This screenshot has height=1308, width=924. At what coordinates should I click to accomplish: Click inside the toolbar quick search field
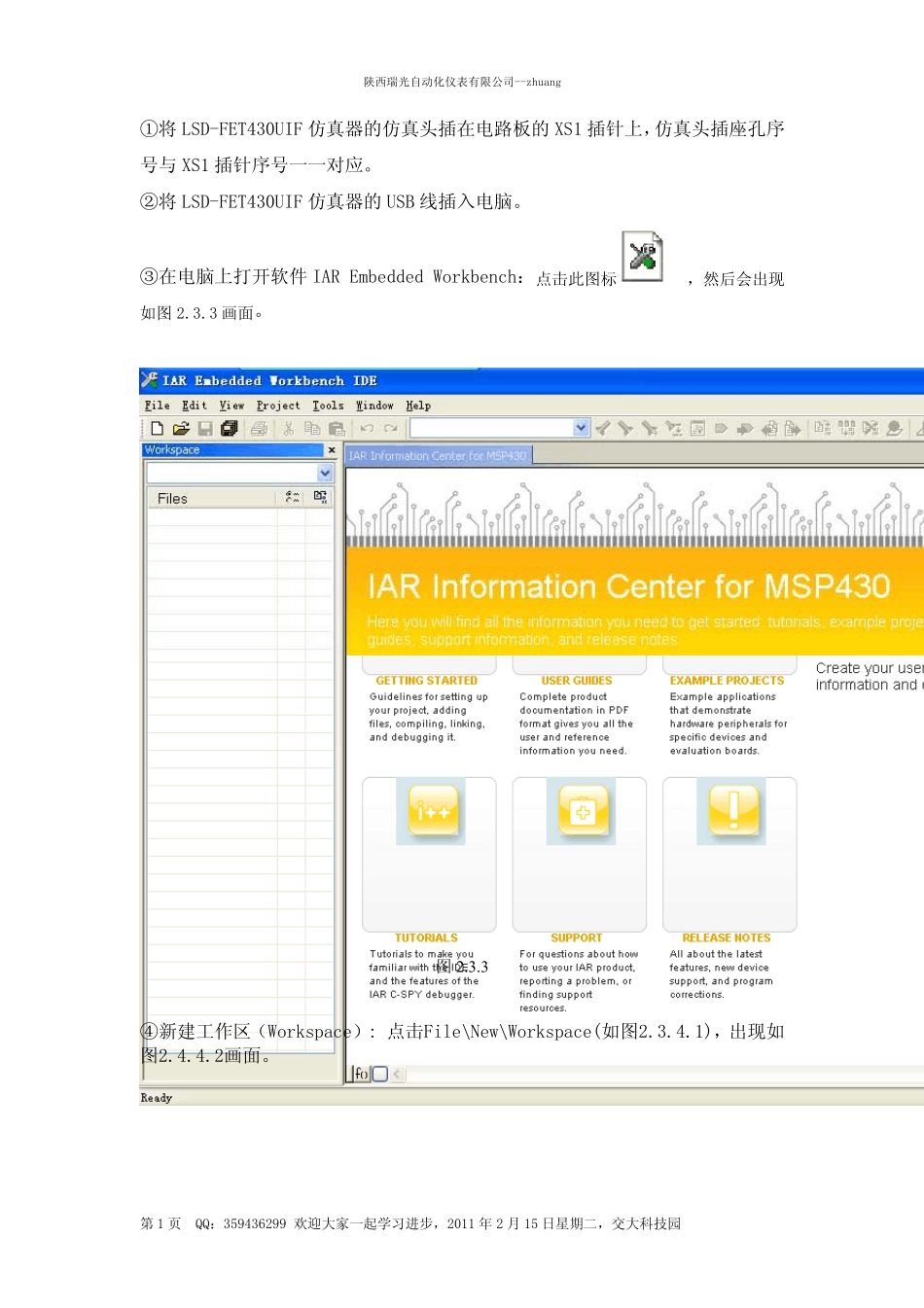pos(491,428)
